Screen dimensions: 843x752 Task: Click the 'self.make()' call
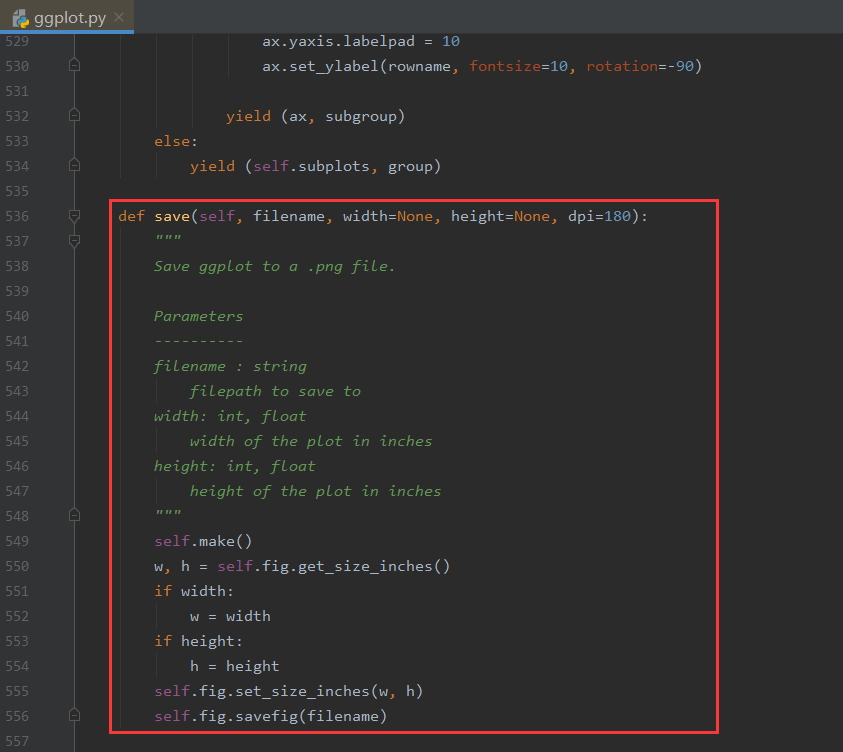point(203,541)
